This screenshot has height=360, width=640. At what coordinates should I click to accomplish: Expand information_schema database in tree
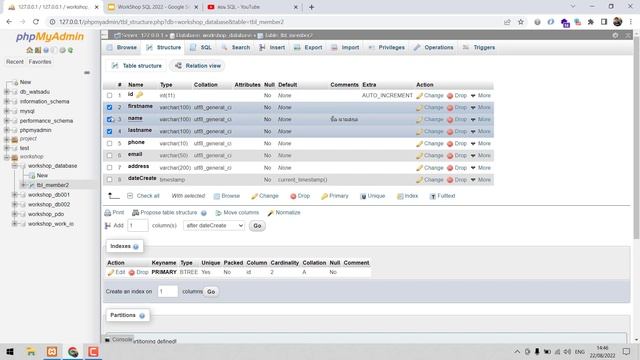pyautogui.click(x=7, y=101)
